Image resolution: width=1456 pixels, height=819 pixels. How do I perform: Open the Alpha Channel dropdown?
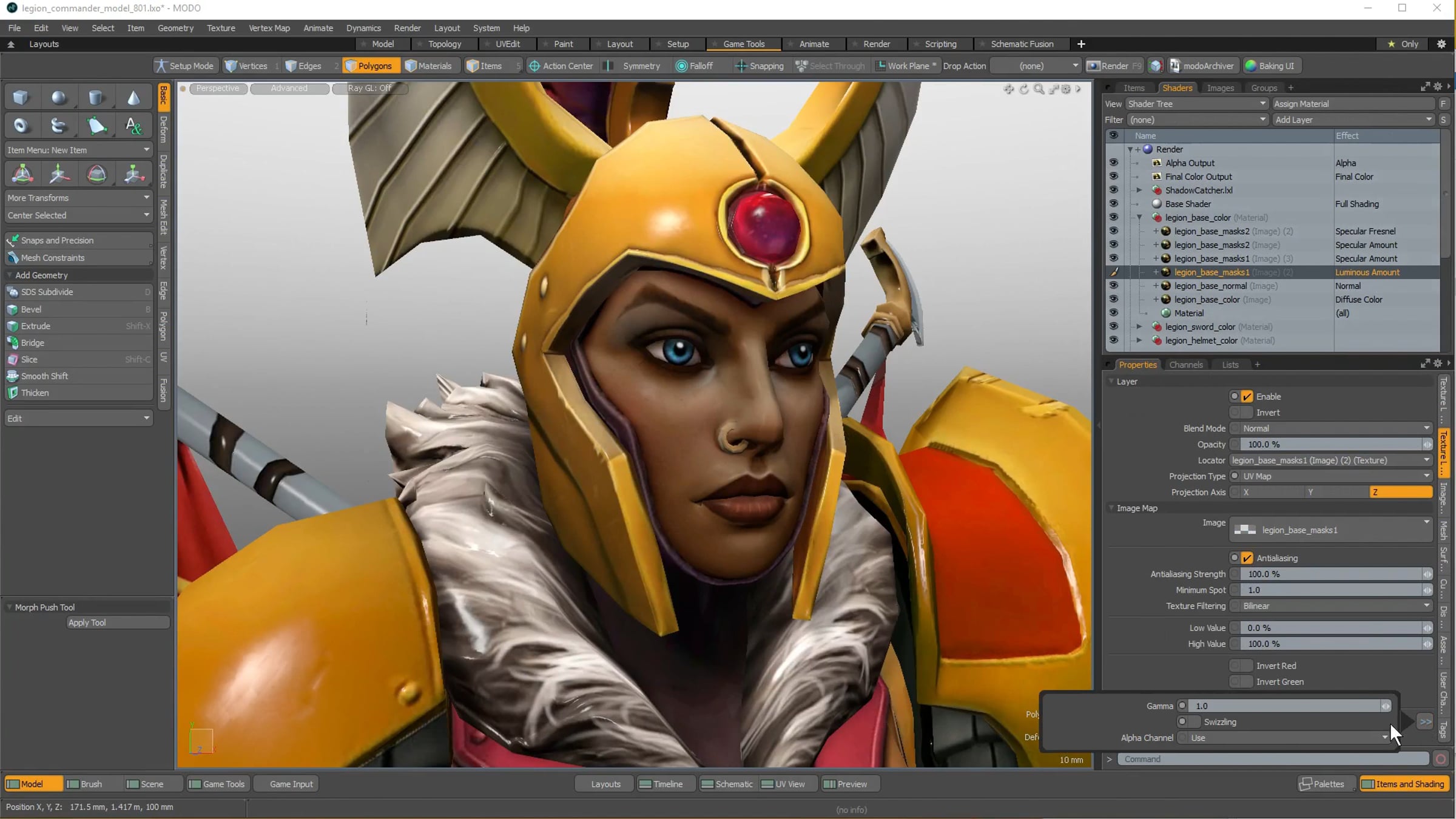[1288, 738]
